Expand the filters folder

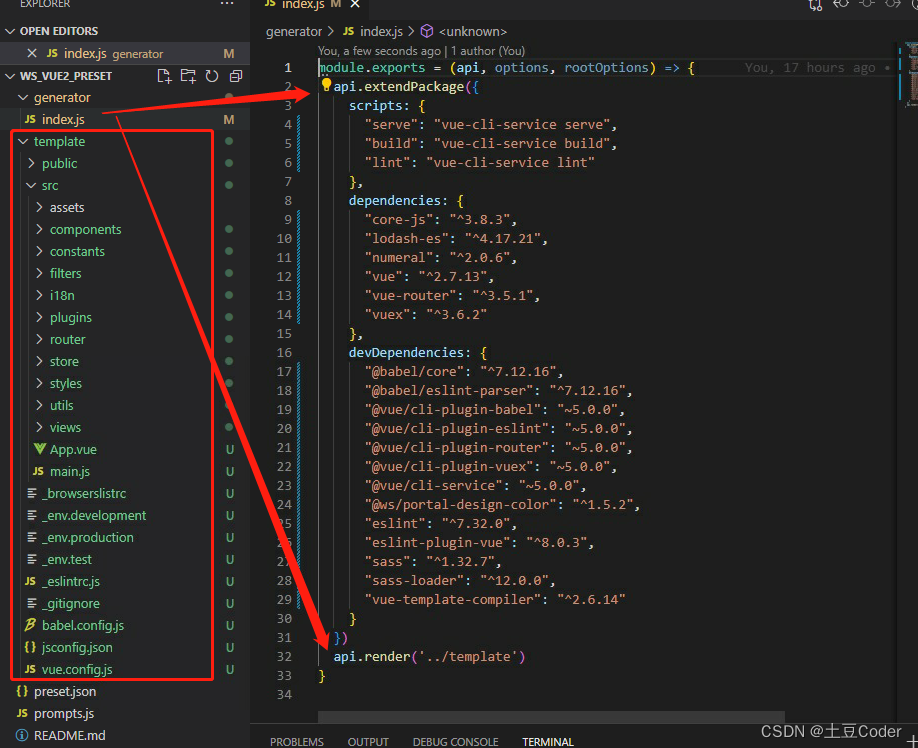[x=39, y=273]
